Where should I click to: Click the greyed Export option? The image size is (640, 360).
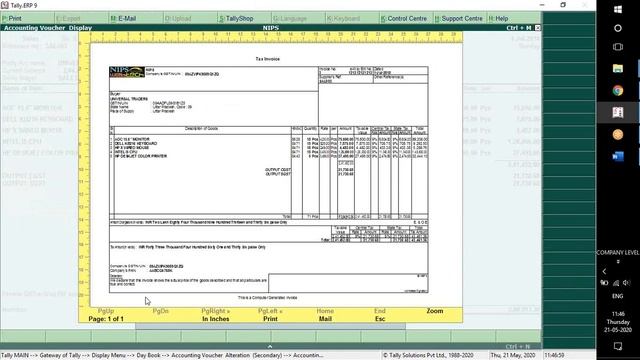pyautogui.click(x=68, y=18)
